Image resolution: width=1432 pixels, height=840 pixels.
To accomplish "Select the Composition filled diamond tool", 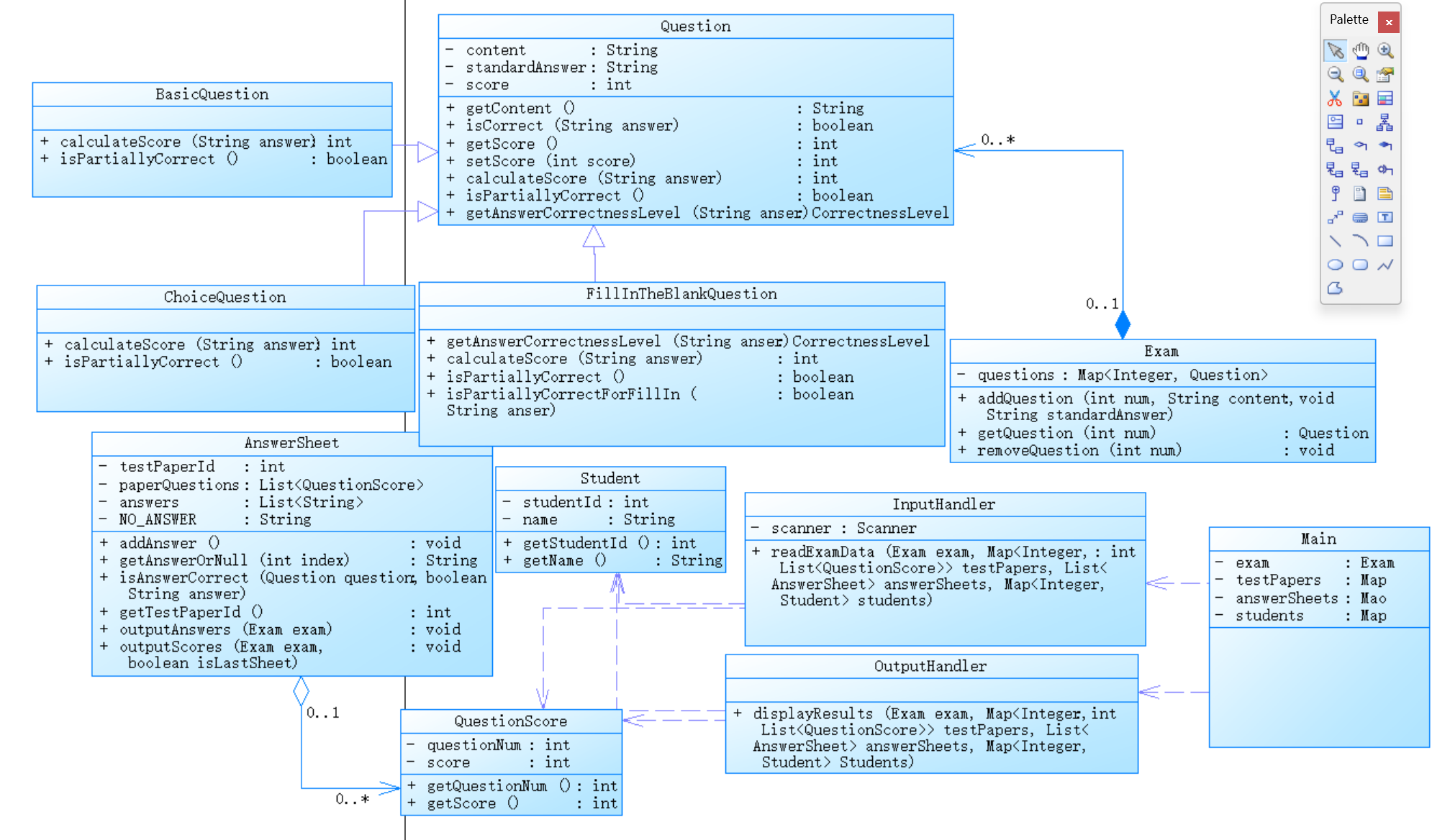I will (x=1385, y=145).
